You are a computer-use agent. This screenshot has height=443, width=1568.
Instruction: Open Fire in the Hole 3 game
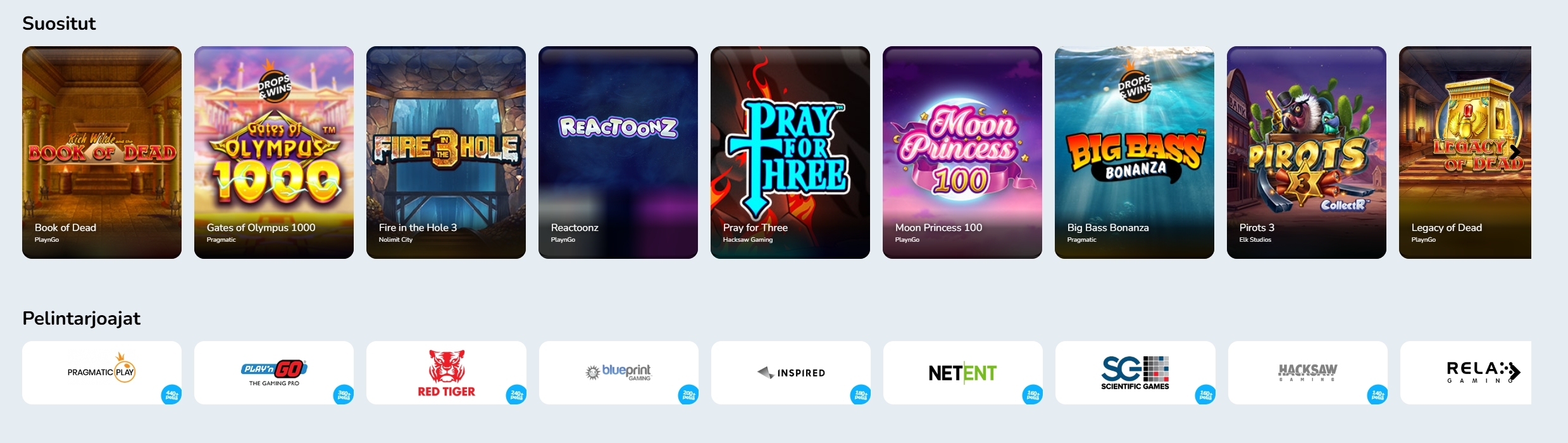(446, 152)
